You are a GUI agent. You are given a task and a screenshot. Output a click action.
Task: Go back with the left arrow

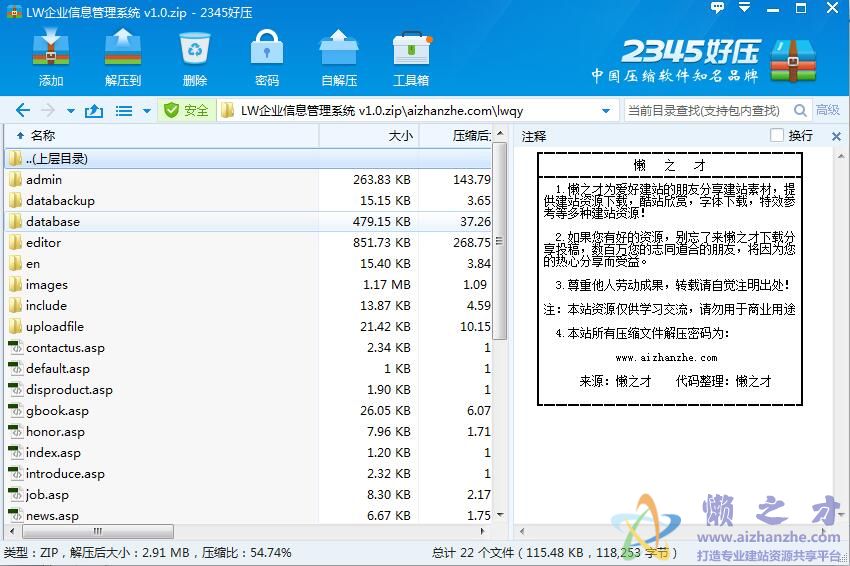click(x=23, y=111)
